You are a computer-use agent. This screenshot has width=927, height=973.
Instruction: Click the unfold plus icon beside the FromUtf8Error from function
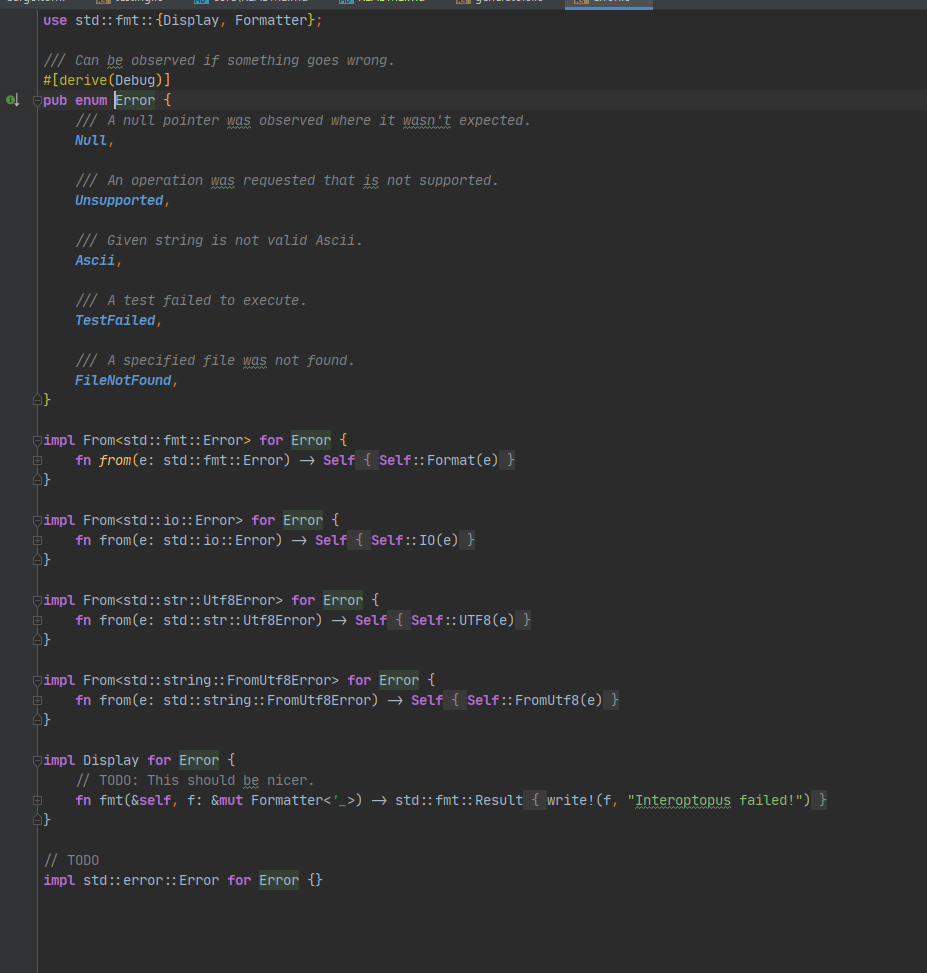[37, 700]
